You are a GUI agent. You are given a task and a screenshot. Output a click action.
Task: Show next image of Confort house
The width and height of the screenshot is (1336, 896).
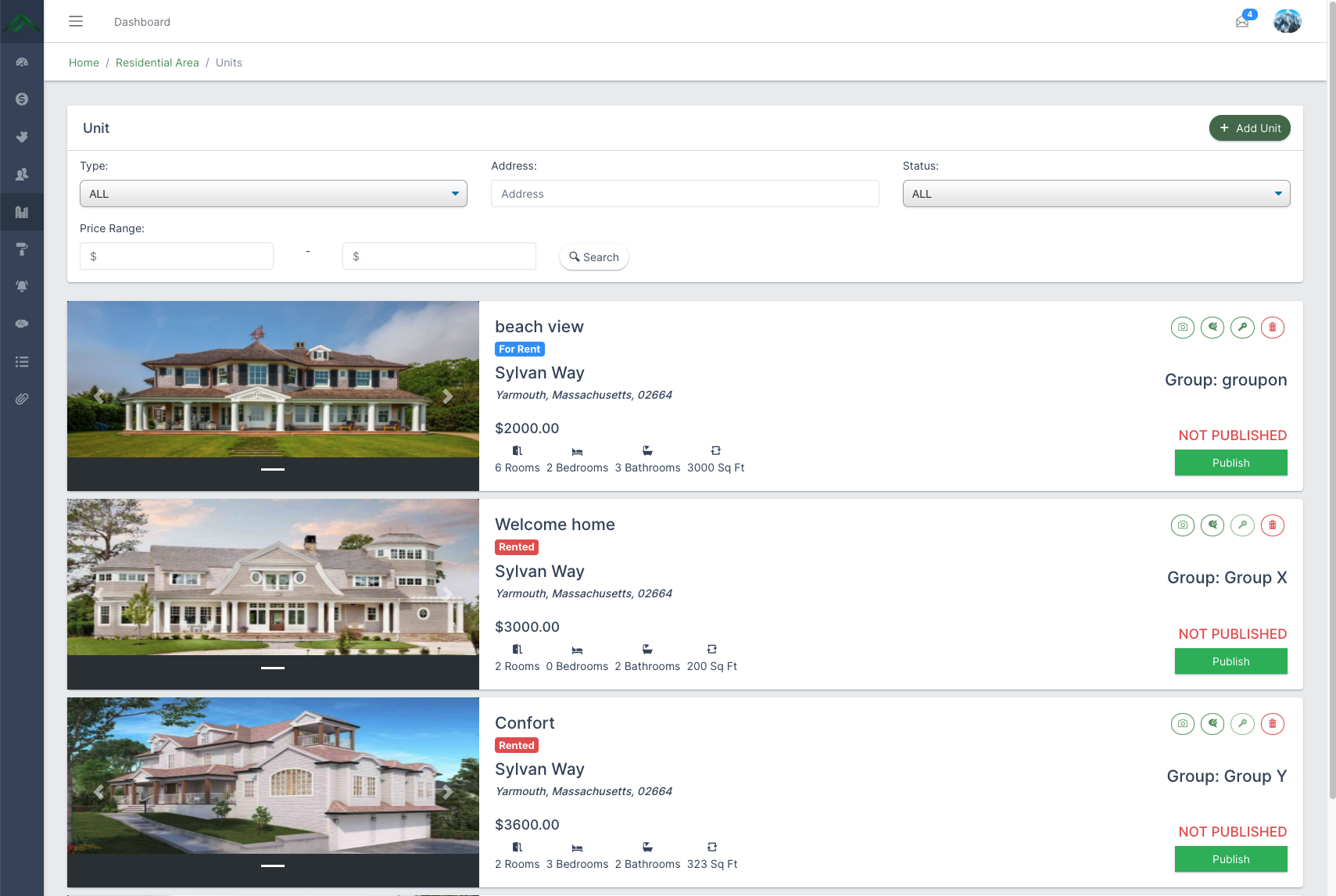pyautogui.click(x=448, y=792)
